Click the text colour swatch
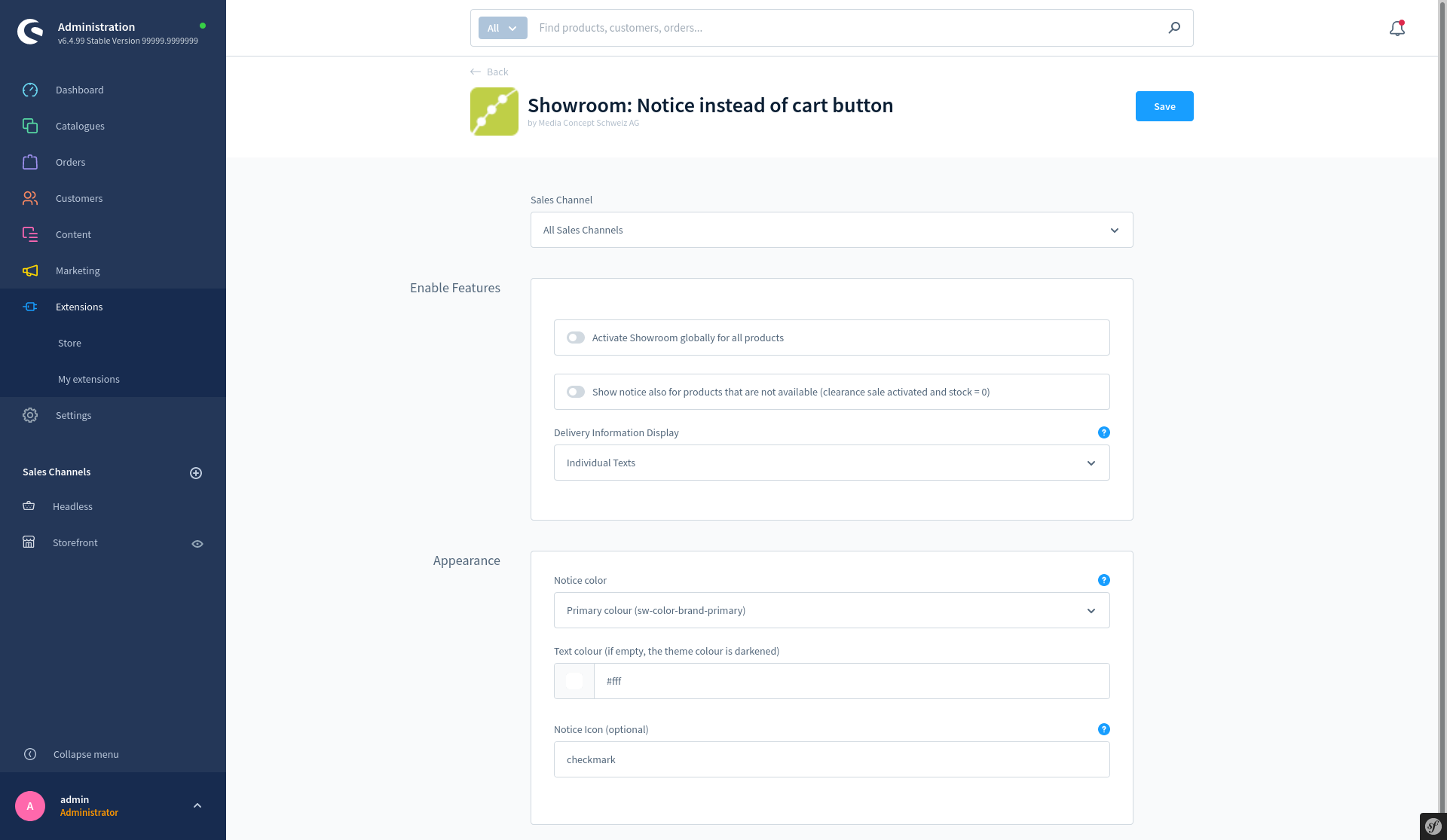This screenshot has width=1447, height=840. 574,681
